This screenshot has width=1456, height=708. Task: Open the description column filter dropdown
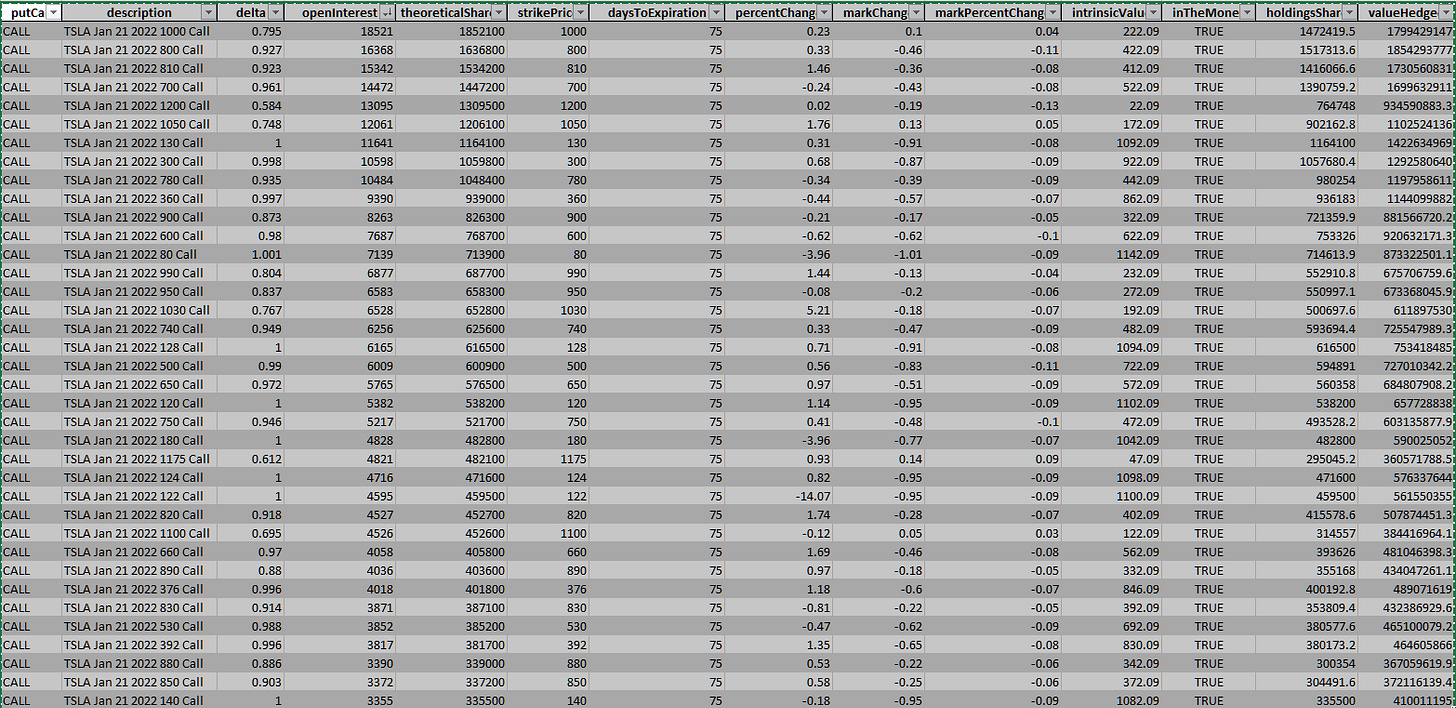208,13
